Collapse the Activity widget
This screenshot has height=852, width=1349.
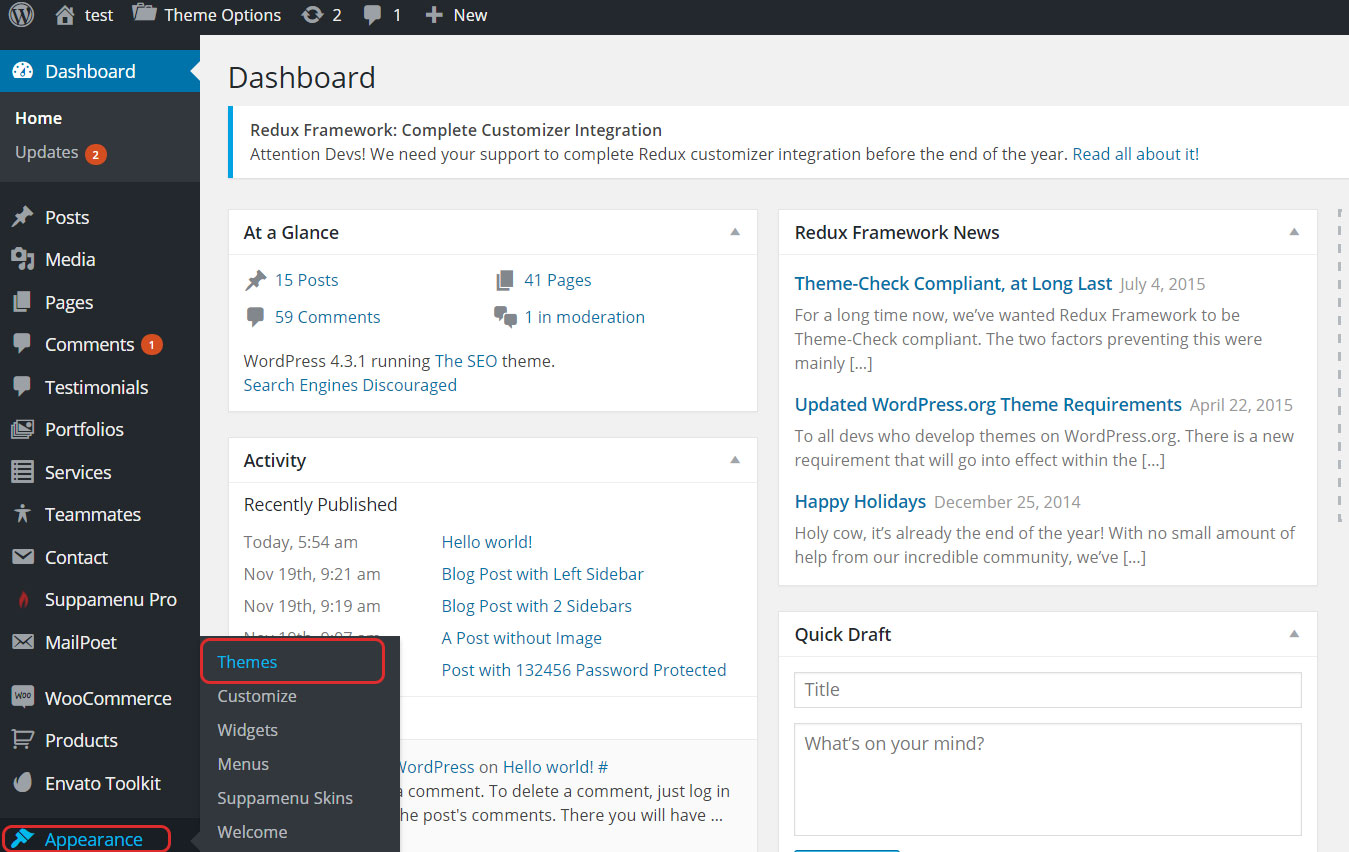coord(735,460)
